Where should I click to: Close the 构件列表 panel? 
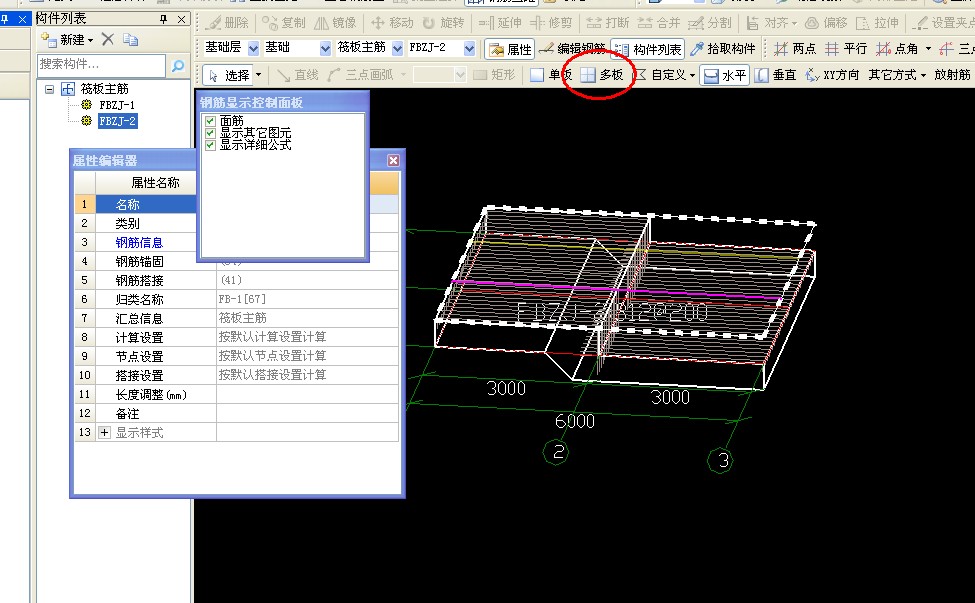click(x=181, y=19)
